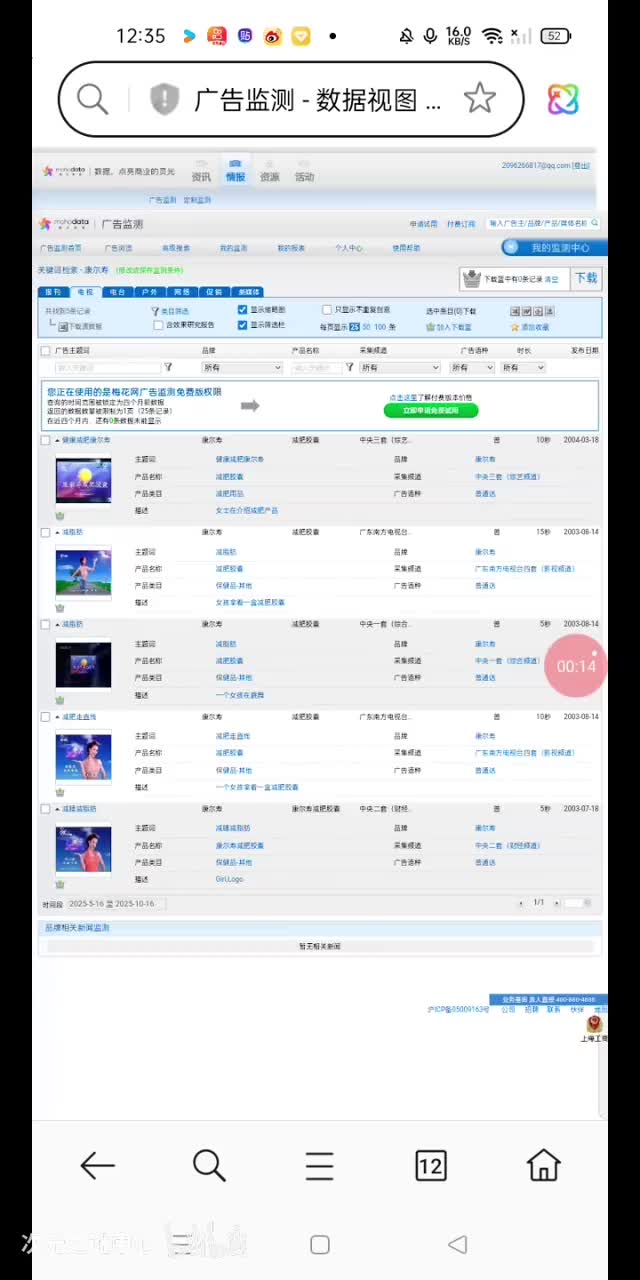Open browser bottom search icon
640x1280 pixels.
(208, 1165)
